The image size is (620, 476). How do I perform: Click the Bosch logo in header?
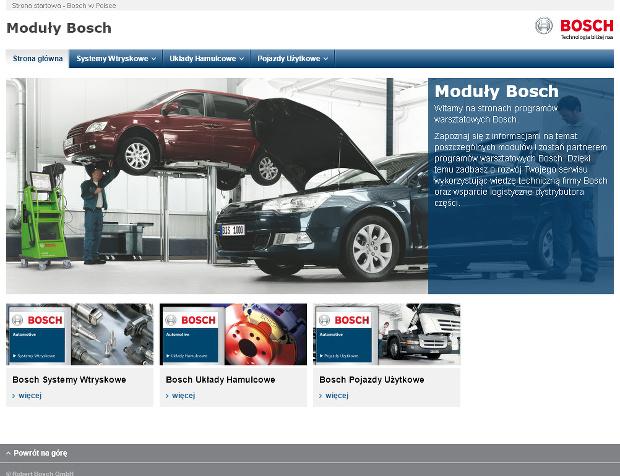[574, 28]
